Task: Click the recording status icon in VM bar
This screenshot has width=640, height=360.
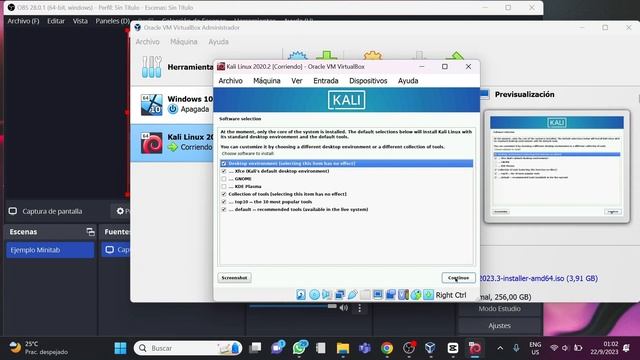Action: tap(390, 295)
